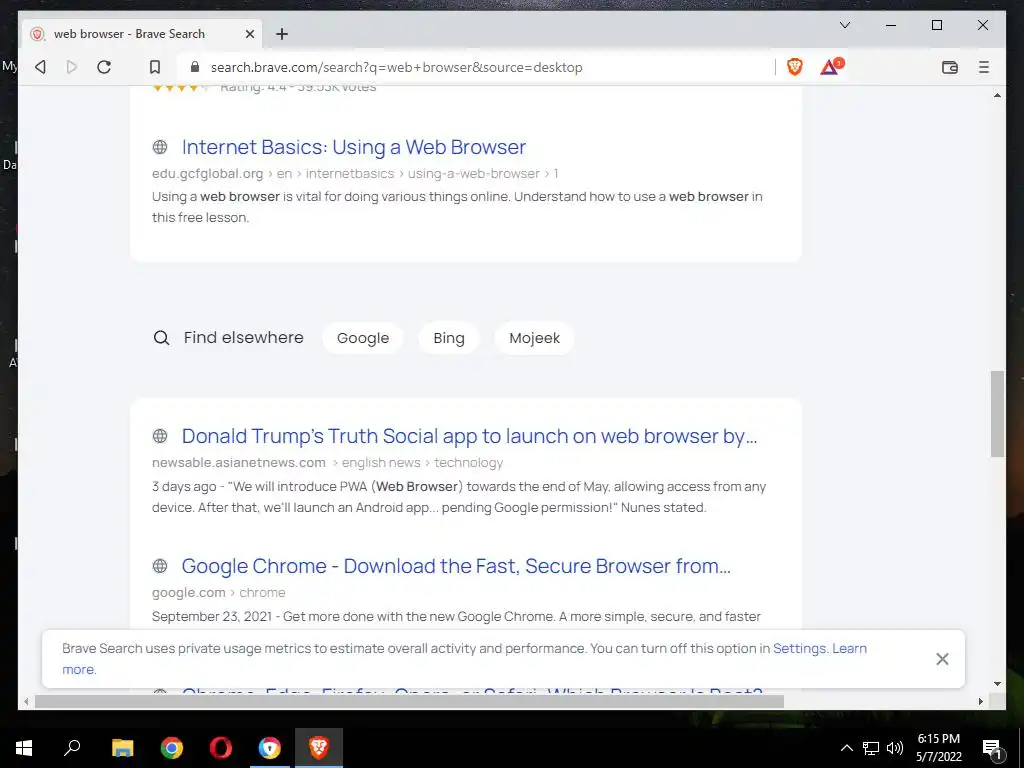This screenshot has height=768, width=1024.
Task: Click the scroll up arrow
Action: pyautogui.click(x=997, y=95)
